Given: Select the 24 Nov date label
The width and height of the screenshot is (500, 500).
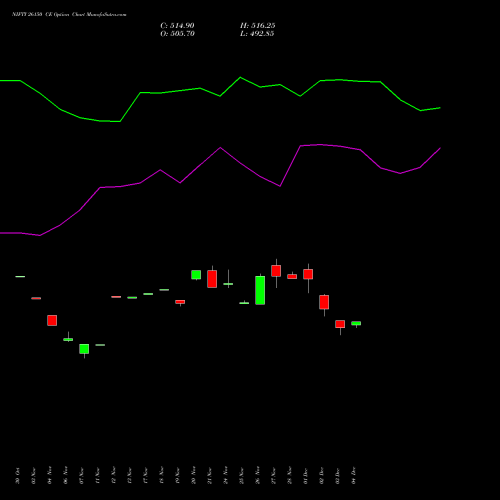Looking at the screenshot, I should (226, 476).
